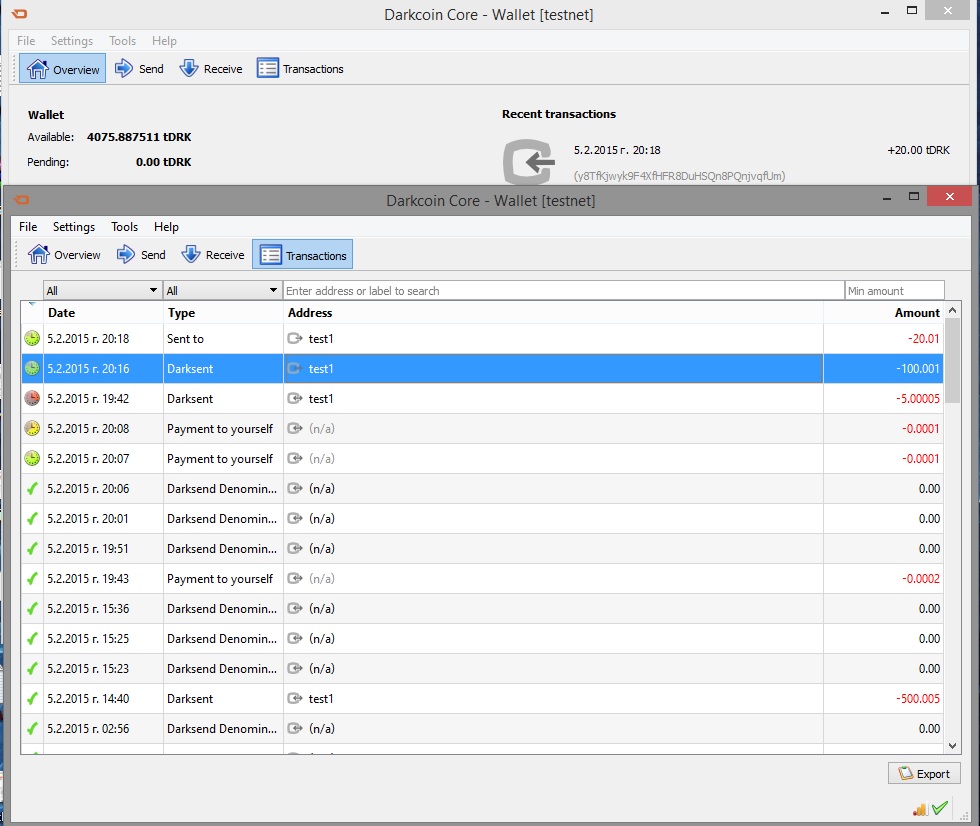This screenshot has width=980, height=826.
Task: Focus the Min amount field
Action: pyautogui.click(x=894, y=291)
